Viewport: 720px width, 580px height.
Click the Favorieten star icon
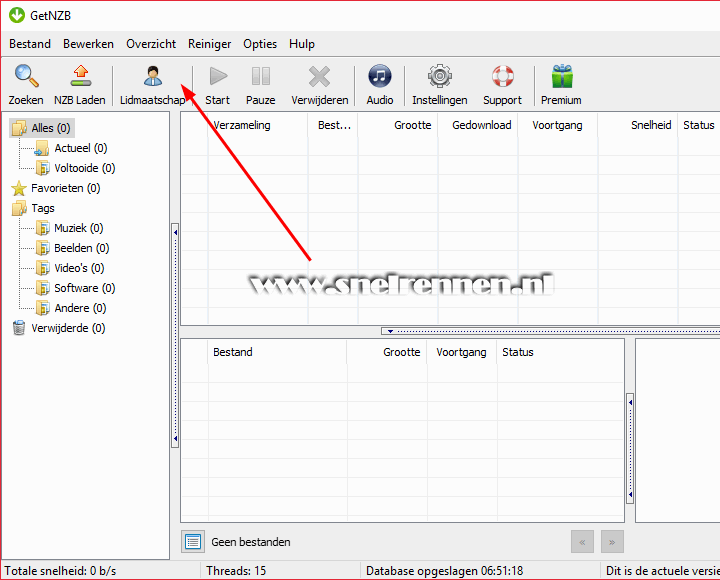point(19,188)
